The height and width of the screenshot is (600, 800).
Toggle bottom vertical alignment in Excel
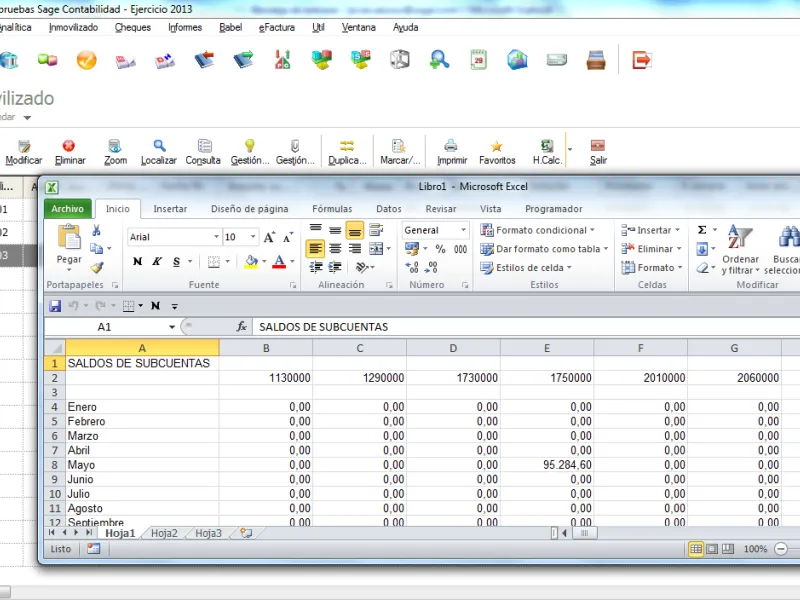click(x=355, y=231)
